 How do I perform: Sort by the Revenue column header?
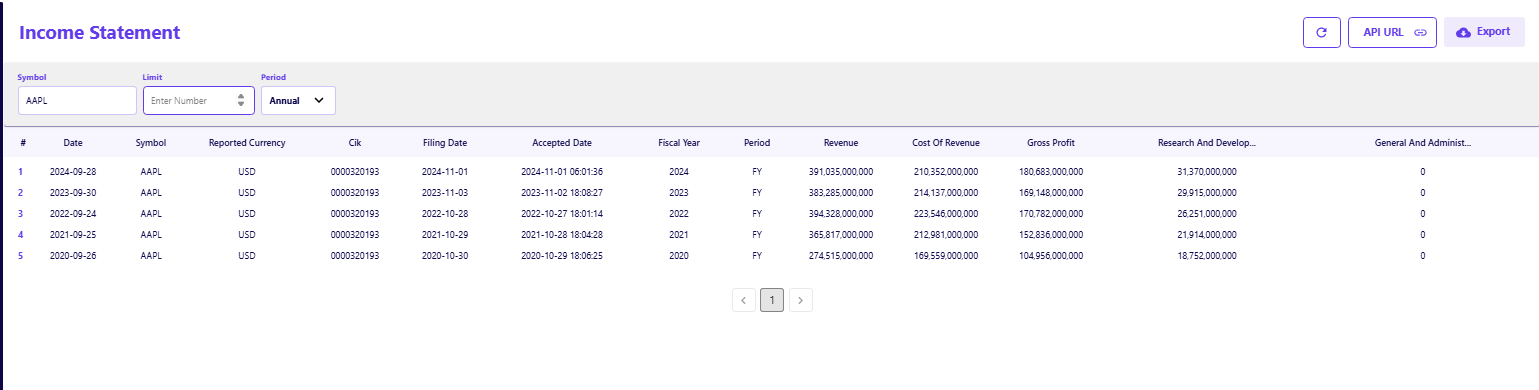click(x=841, y=143)
